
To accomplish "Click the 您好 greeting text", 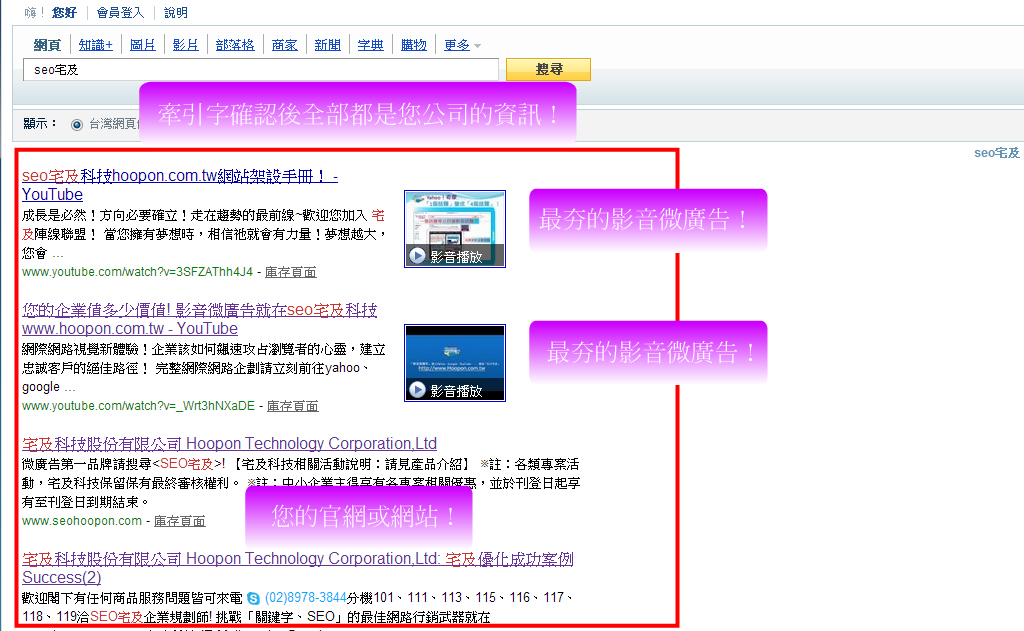I will [x=64, y=12].
